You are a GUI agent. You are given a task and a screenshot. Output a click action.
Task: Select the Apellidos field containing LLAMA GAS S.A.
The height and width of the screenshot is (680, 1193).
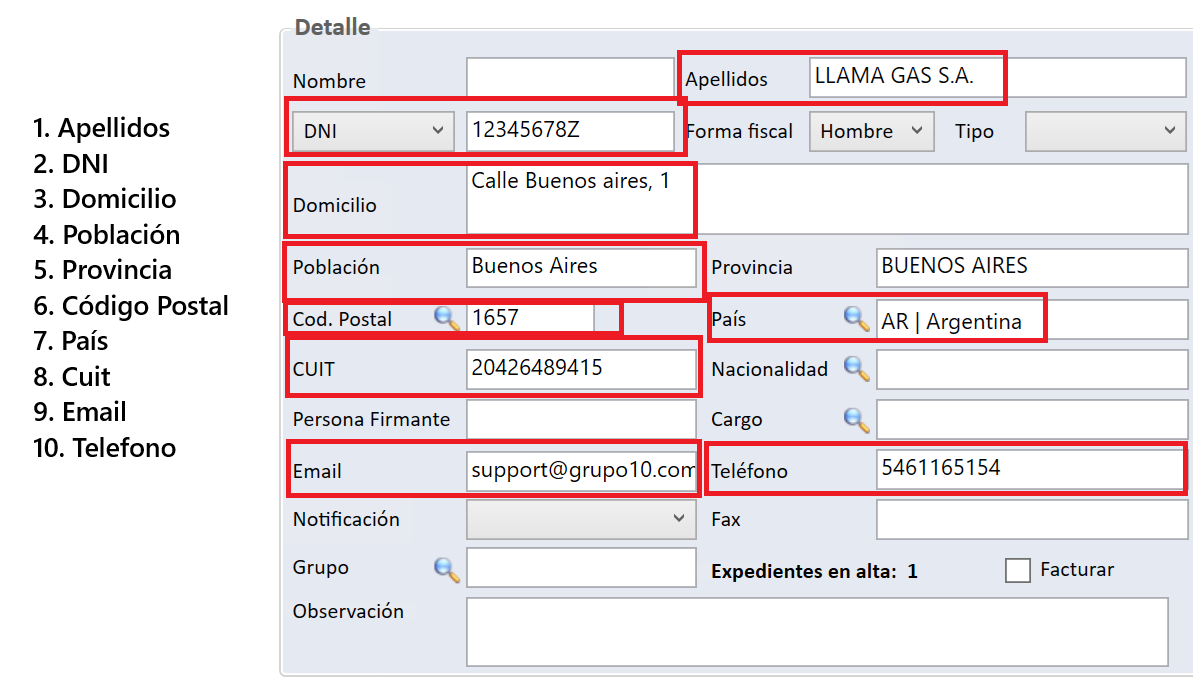pos(996,78)
